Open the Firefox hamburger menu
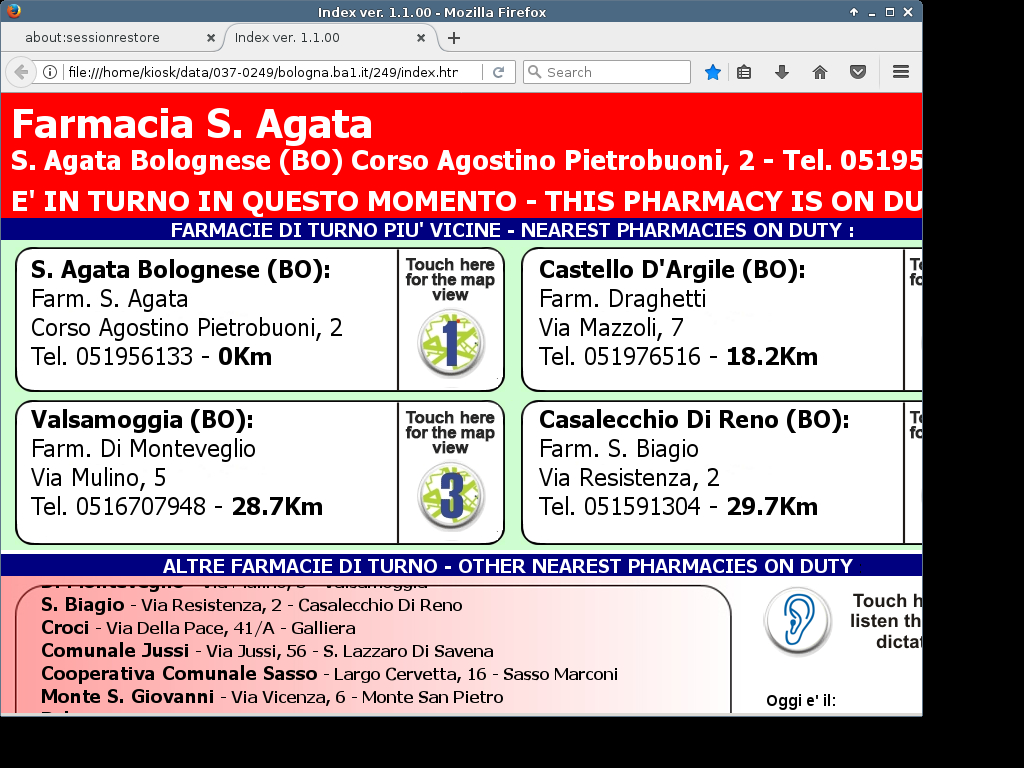 pyautogui.click(x=900, y=72)
